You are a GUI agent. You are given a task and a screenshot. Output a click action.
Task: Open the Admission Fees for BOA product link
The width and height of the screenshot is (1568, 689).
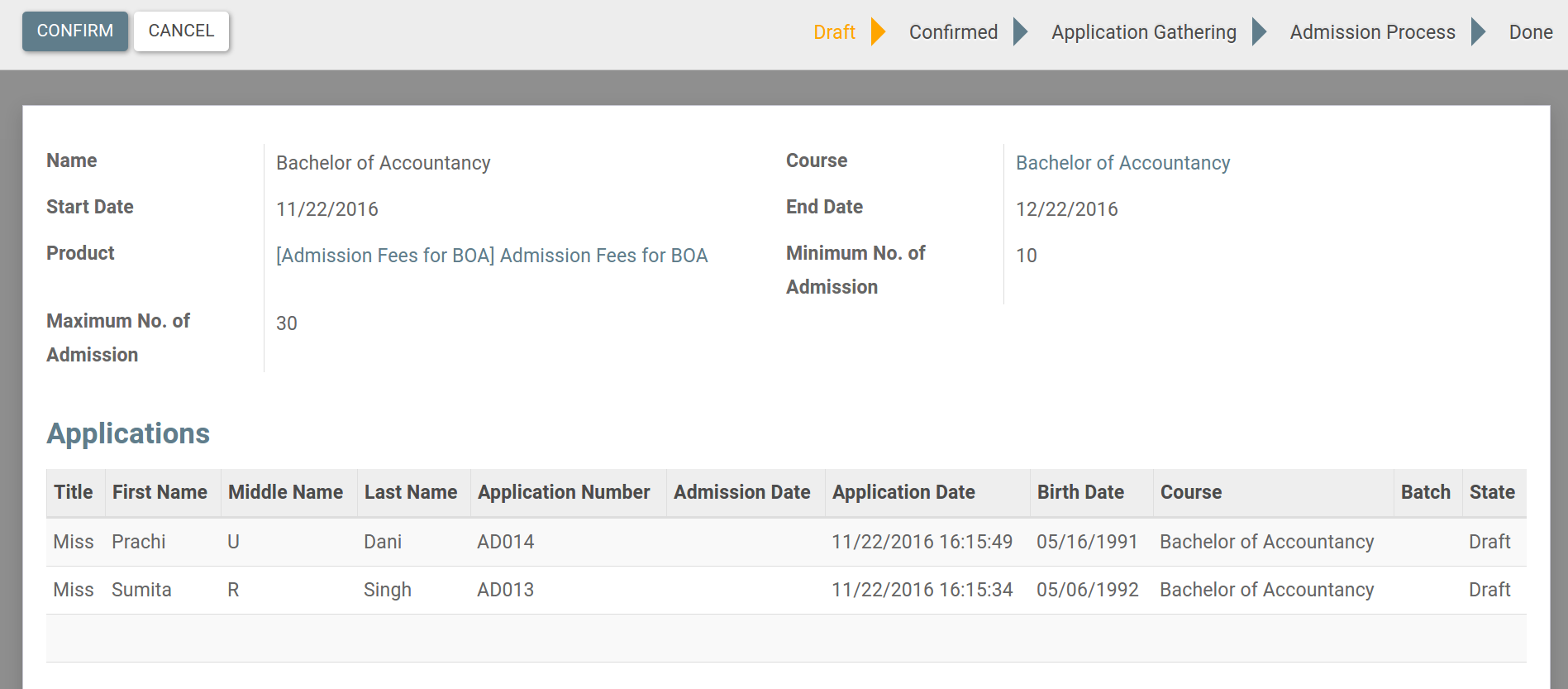(x=492, y=256)
